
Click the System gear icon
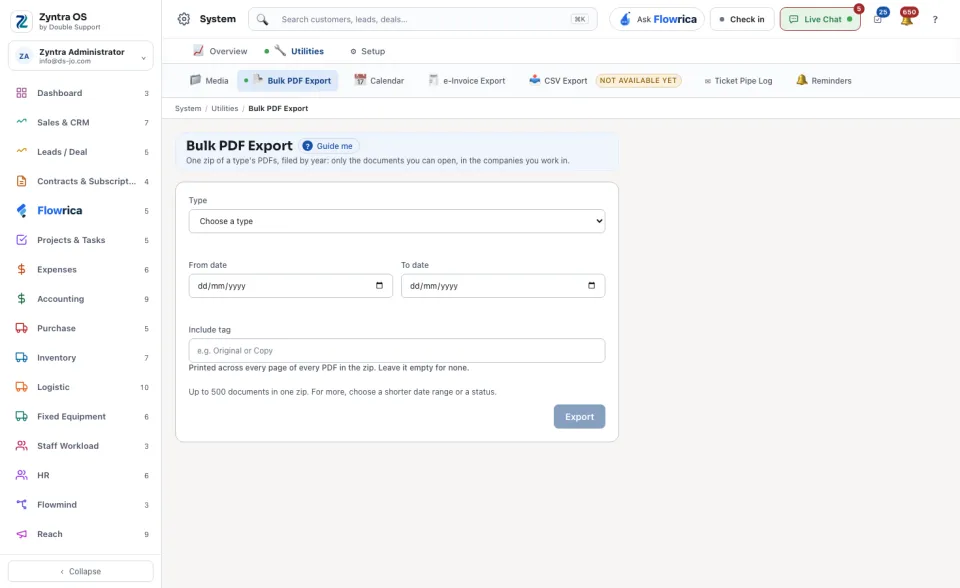point(184,19)
